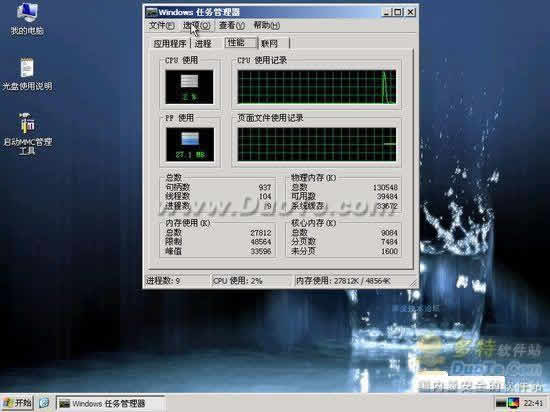The image size is (550, 412).
Task: Select the 性能 tab
Action: click(x=240, y=42)
